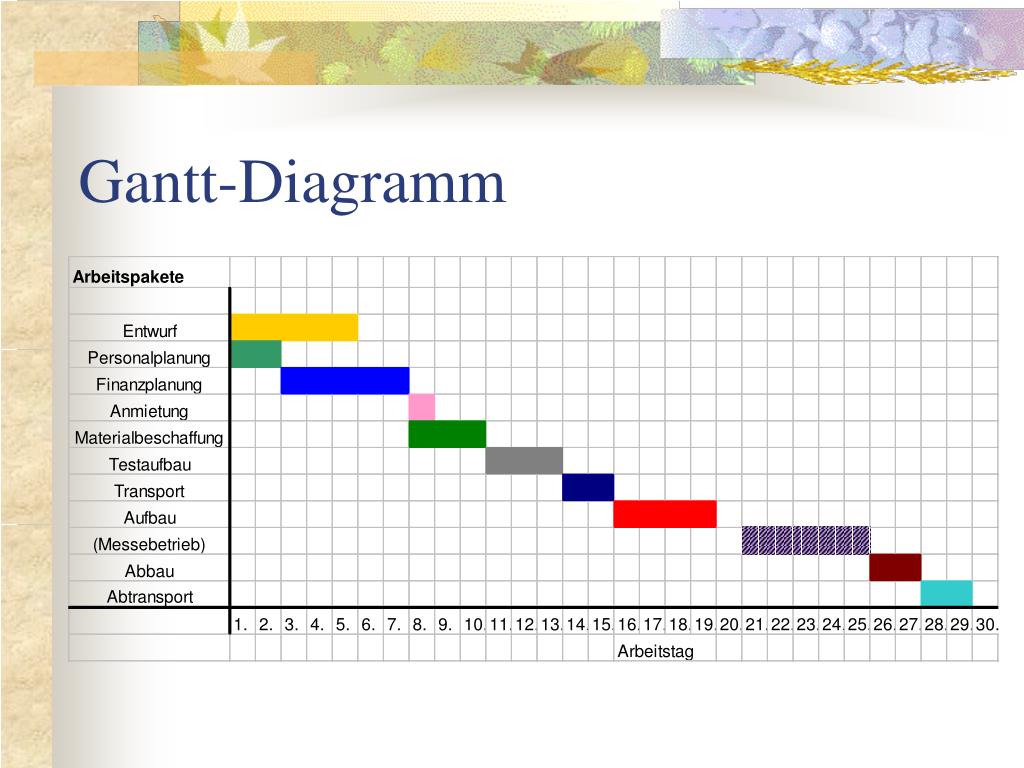
Task: Click the Testaufbau row label
Action: pos(150,464)
